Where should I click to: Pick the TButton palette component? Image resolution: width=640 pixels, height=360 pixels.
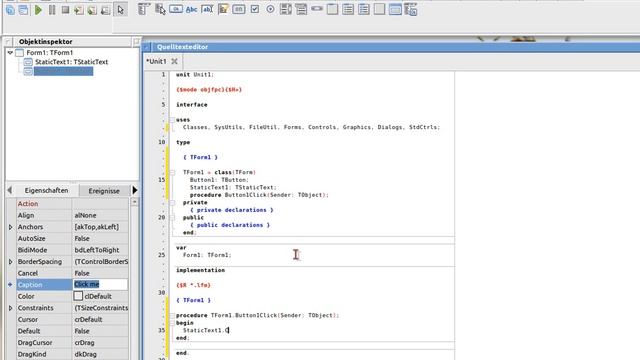coord(176,9)
